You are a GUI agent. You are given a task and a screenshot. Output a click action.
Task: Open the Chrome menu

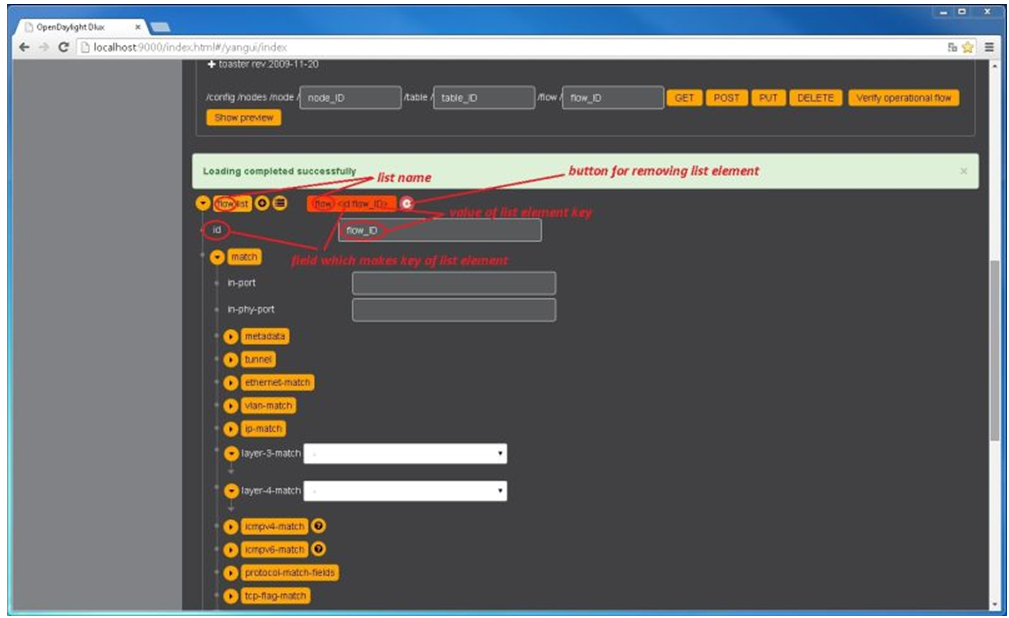point(989,47)
